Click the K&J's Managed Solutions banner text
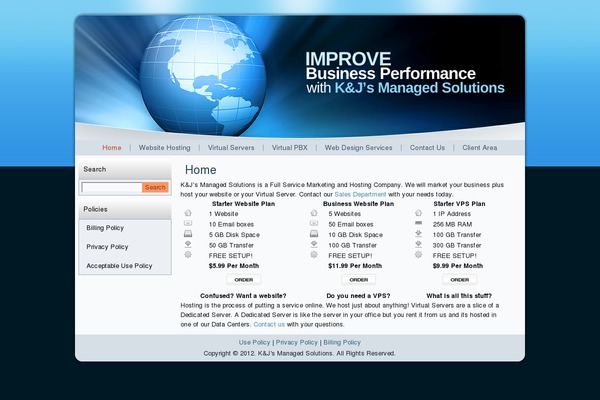 (420, 88)
